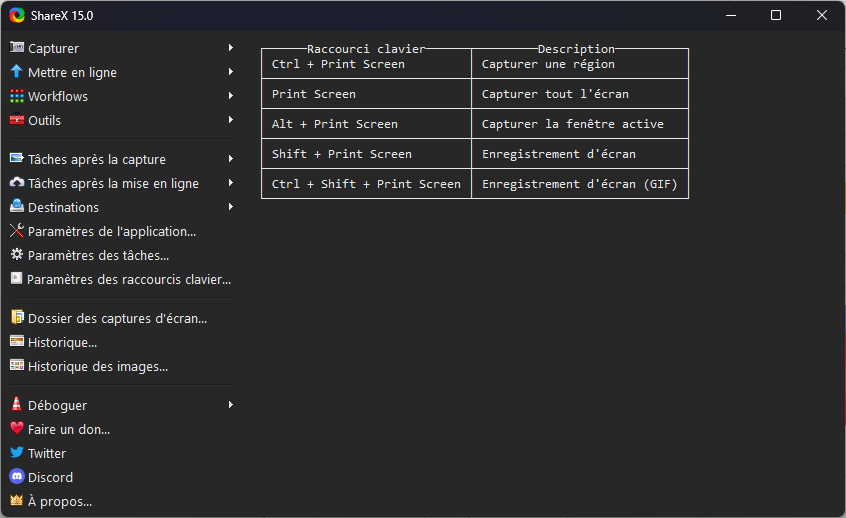846x518 pixels.
Task: Click 'Enregistrement d'écran (GIF)' description cell
Action: point(580,184)
